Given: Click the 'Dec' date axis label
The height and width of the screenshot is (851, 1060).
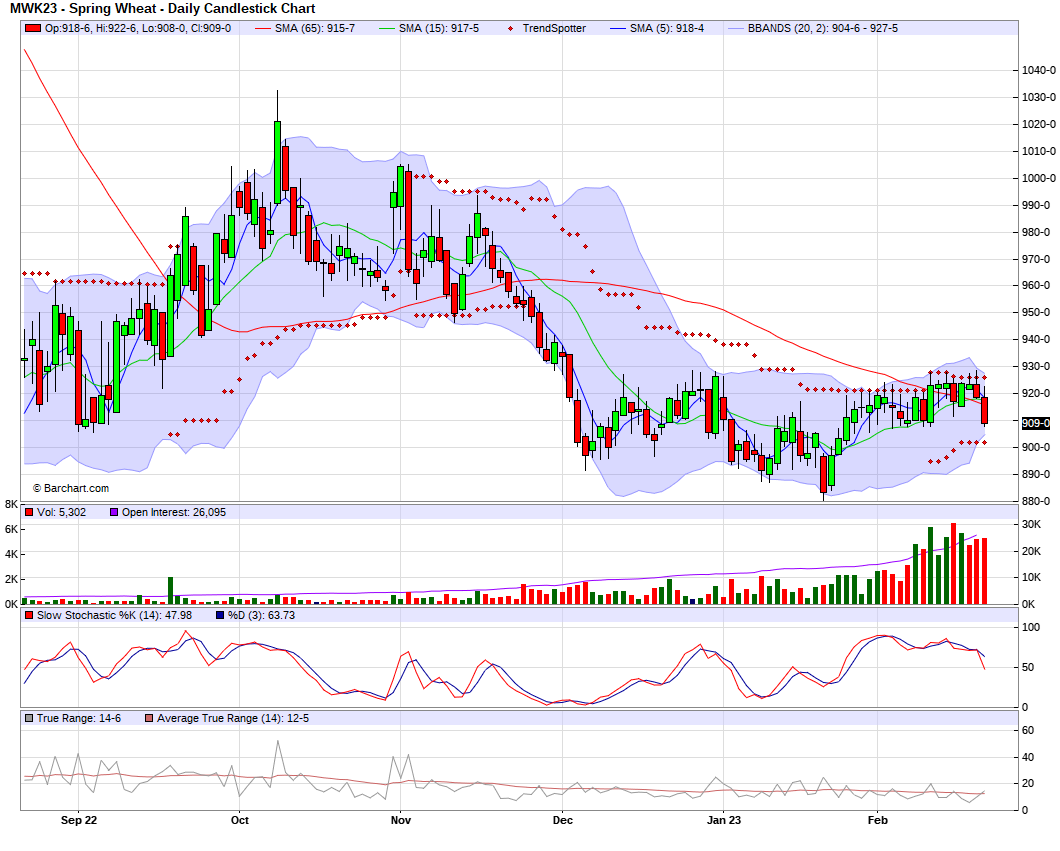Looking at the screenshot, I should click(562, 820).
